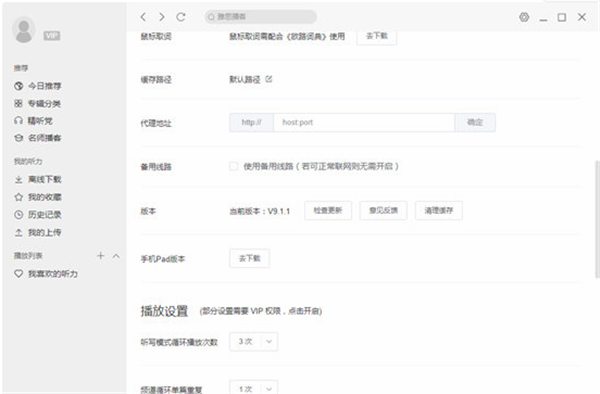Add a new playlist with the plus icon
The height and width of the screenshot is (394, 600).
(x=101, y=256)
